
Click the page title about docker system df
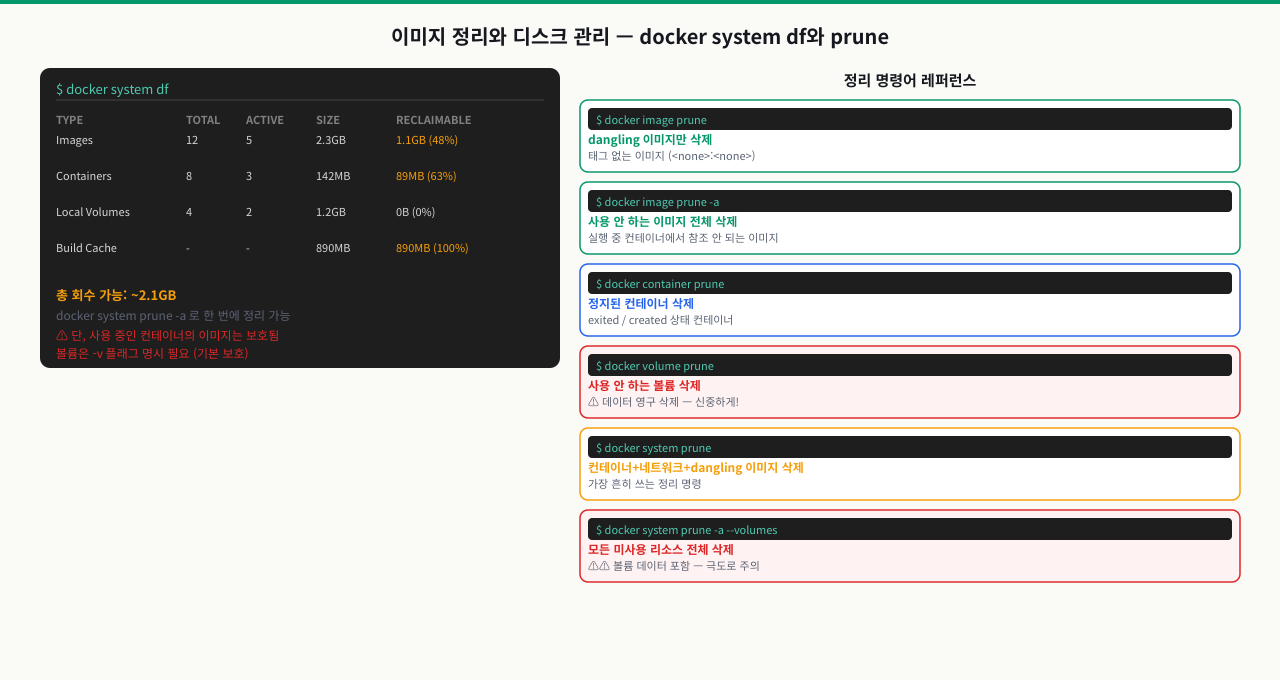[640, 37]
